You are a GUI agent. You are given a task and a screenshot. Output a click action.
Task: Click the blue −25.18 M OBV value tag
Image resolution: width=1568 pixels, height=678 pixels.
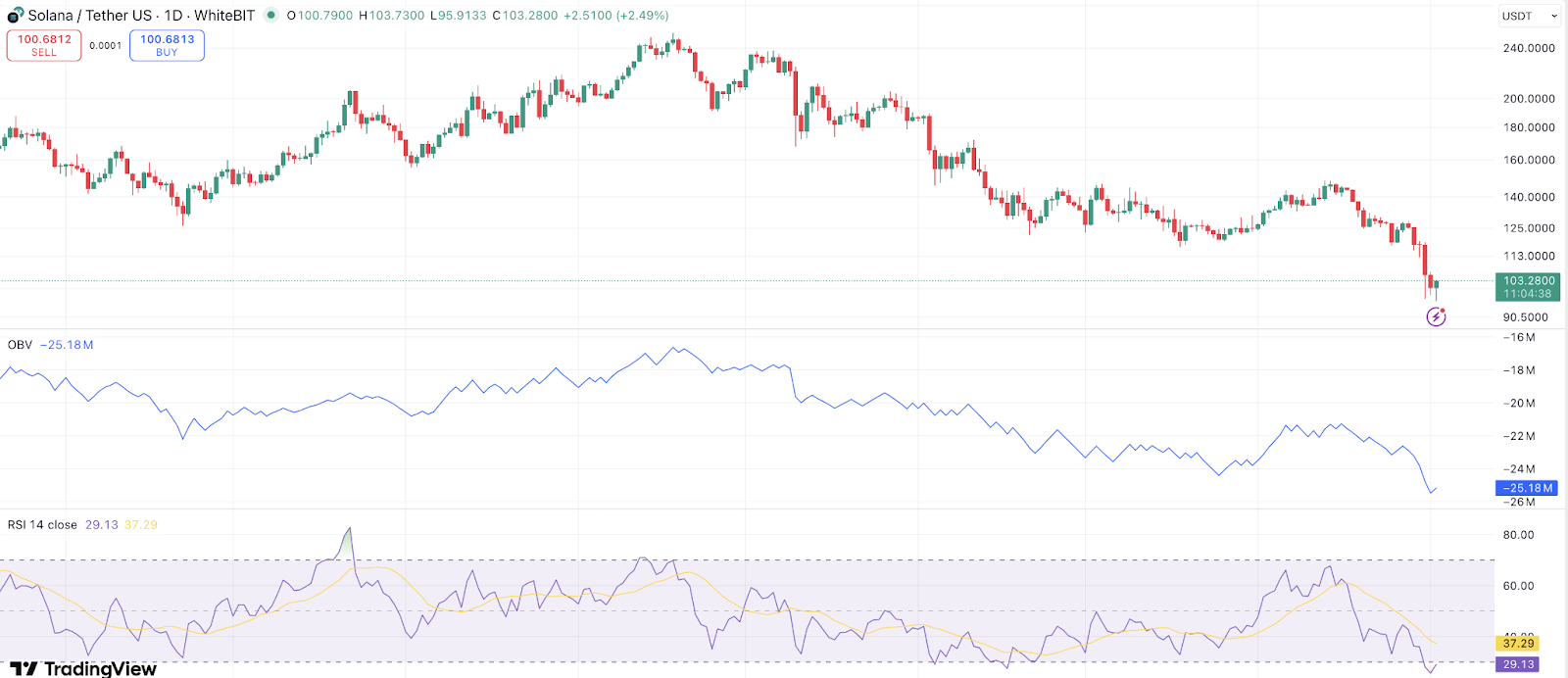click(x=1527, y=488)
